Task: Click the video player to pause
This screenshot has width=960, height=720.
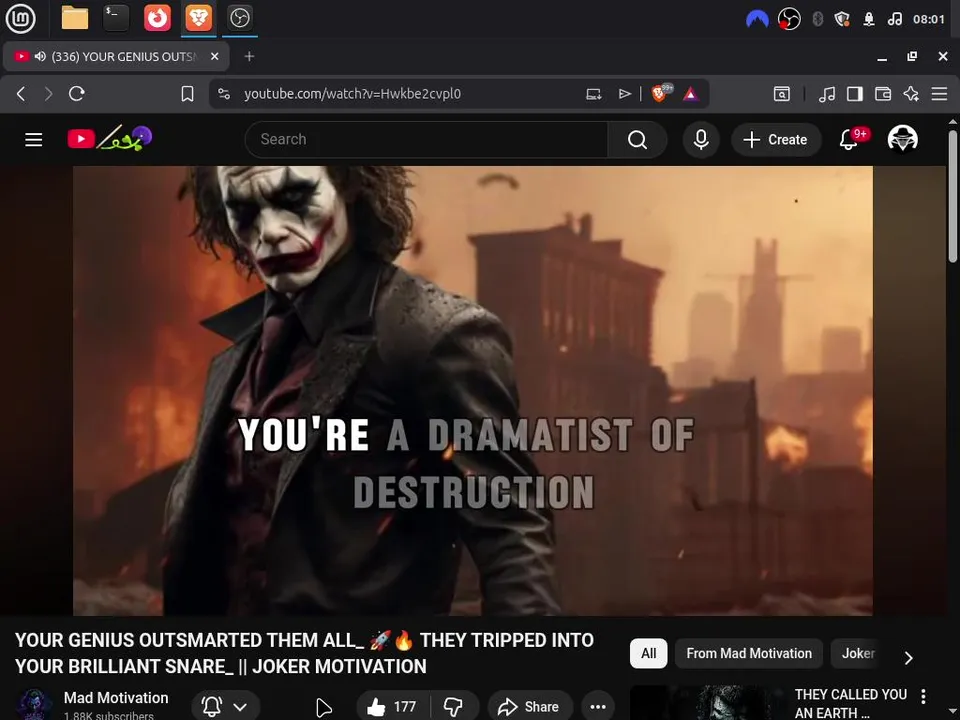Action: 473,391
